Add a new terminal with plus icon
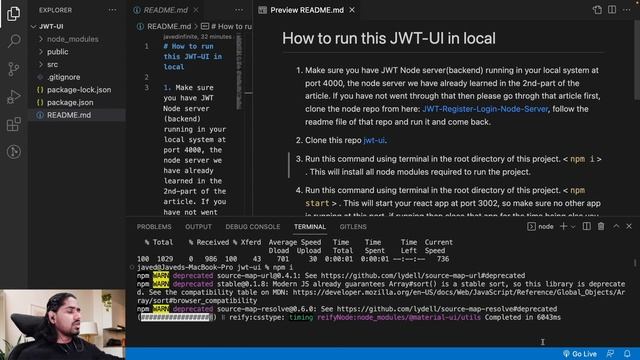 563,226
